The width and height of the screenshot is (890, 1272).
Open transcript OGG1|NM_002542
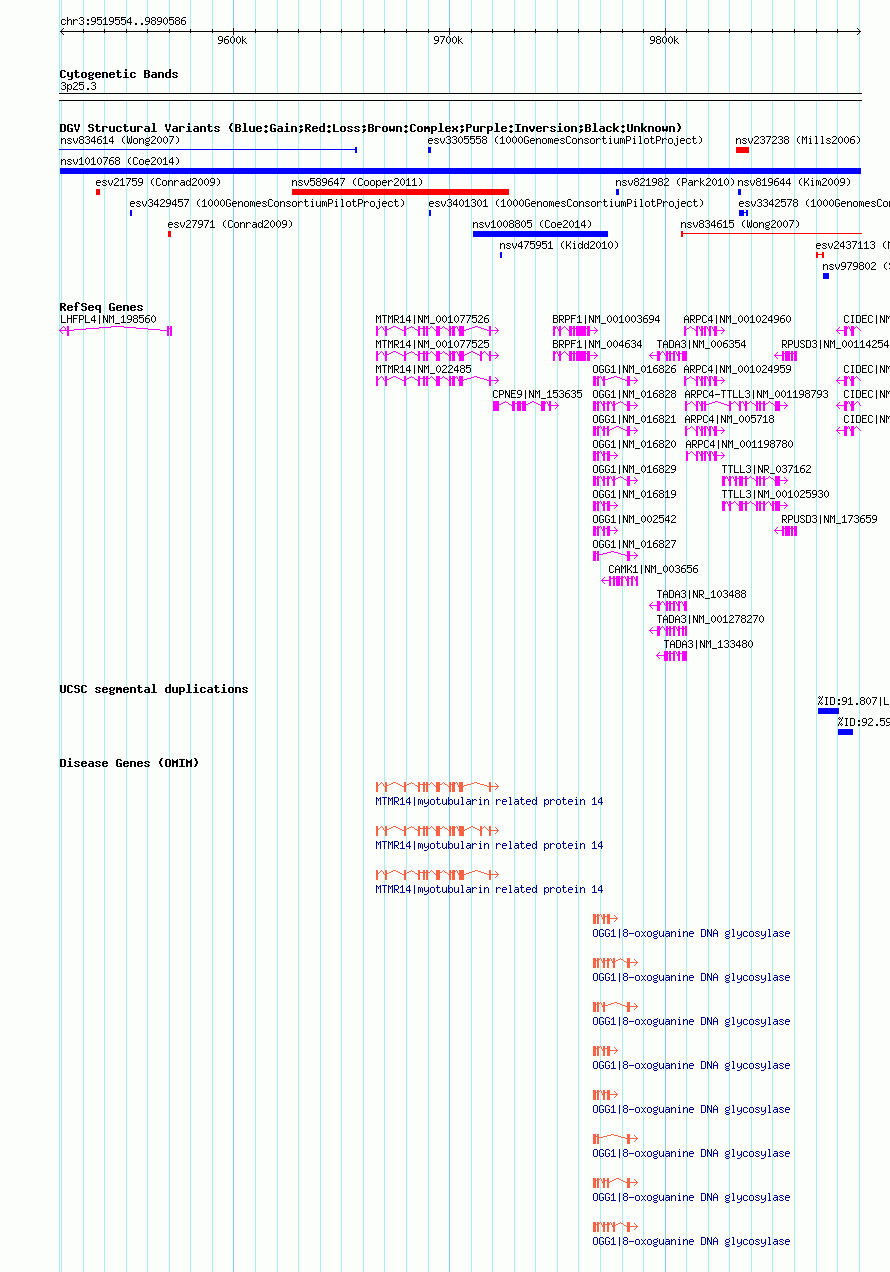pos(634,520)
